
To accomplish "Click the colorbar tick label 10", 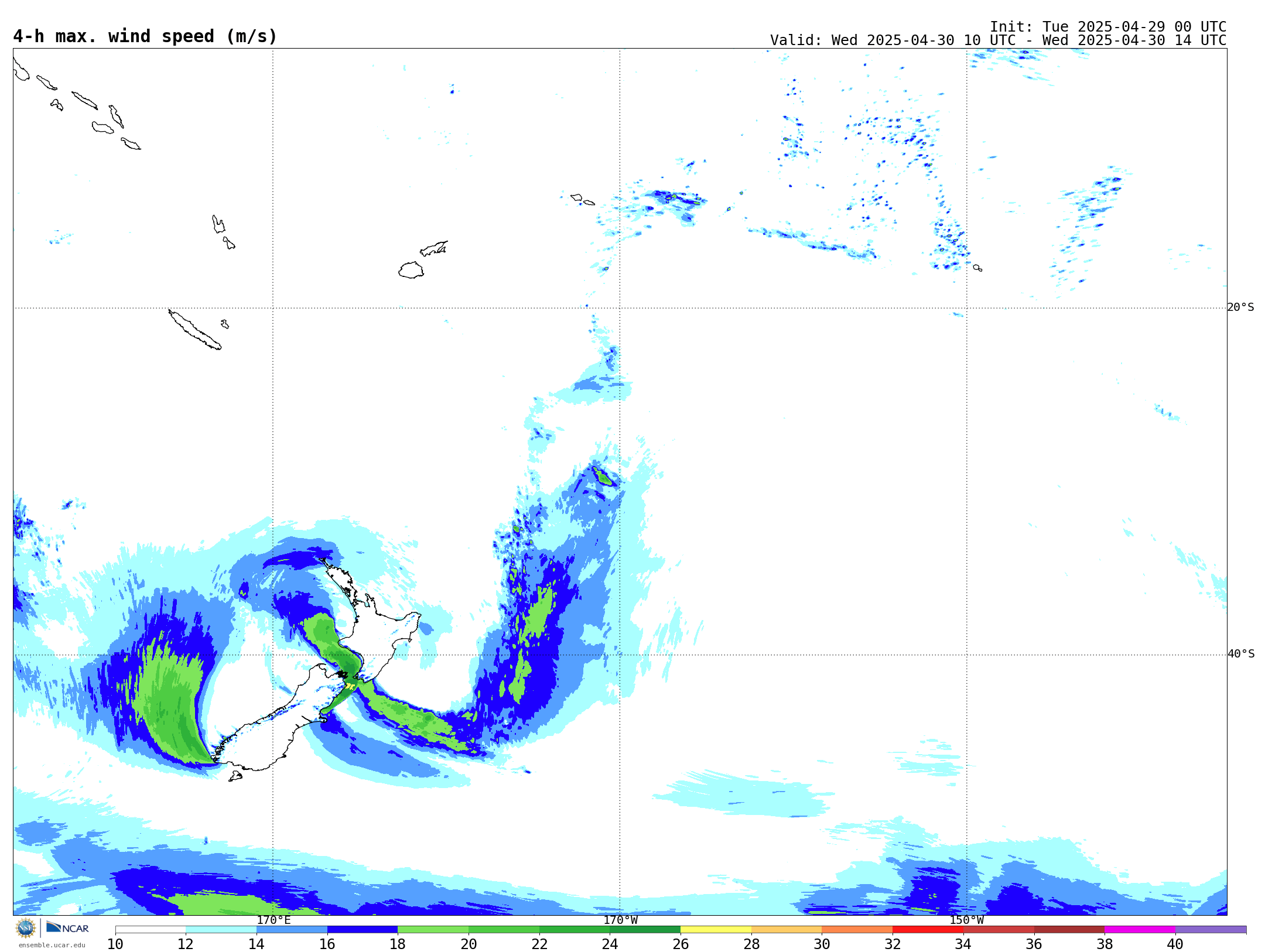I will (115, 944).
